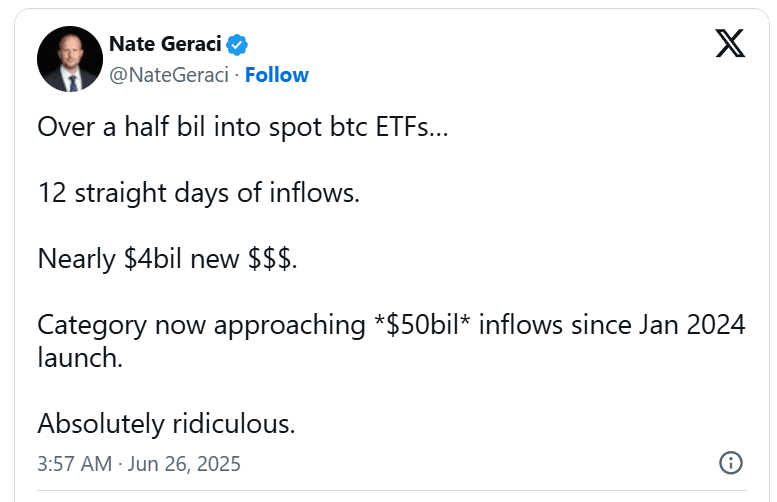Click the '12 straight days of inflows.' line
777x502 pixels.
tap(198, 193)
